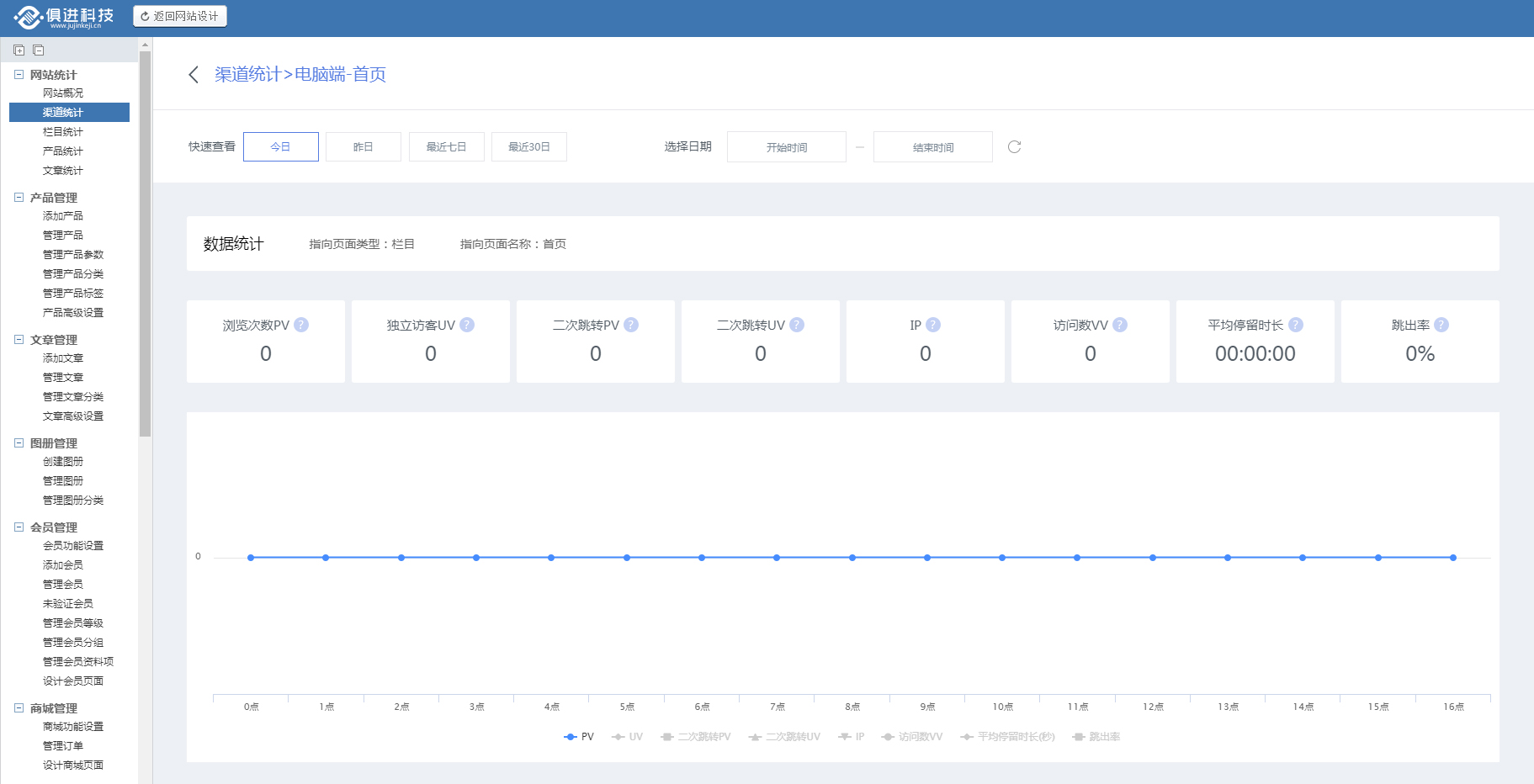Toggle the PV series in chart legend
Image resolution: width=1534 pixels, height=784 pixels.
point(579,737)
